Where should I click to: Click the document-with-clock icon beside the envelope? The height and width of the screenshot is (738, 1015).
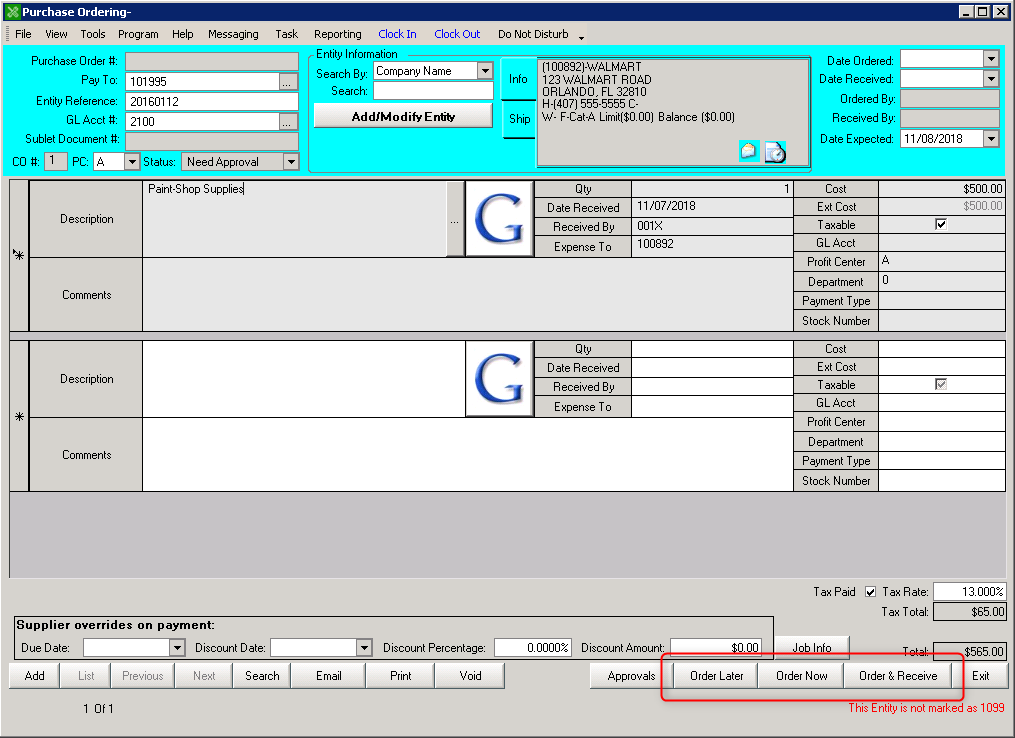[774, 151]
